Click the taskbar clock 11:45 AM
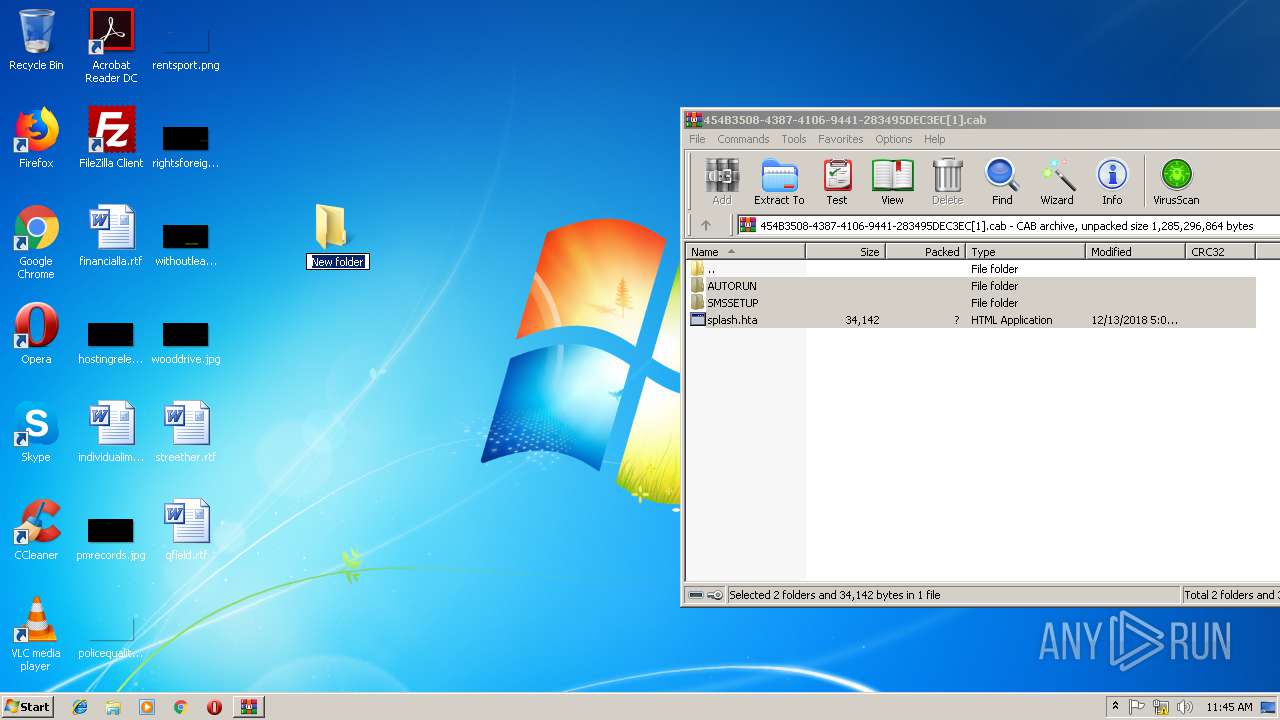 pyautogui.click(x=1229, y=707)
